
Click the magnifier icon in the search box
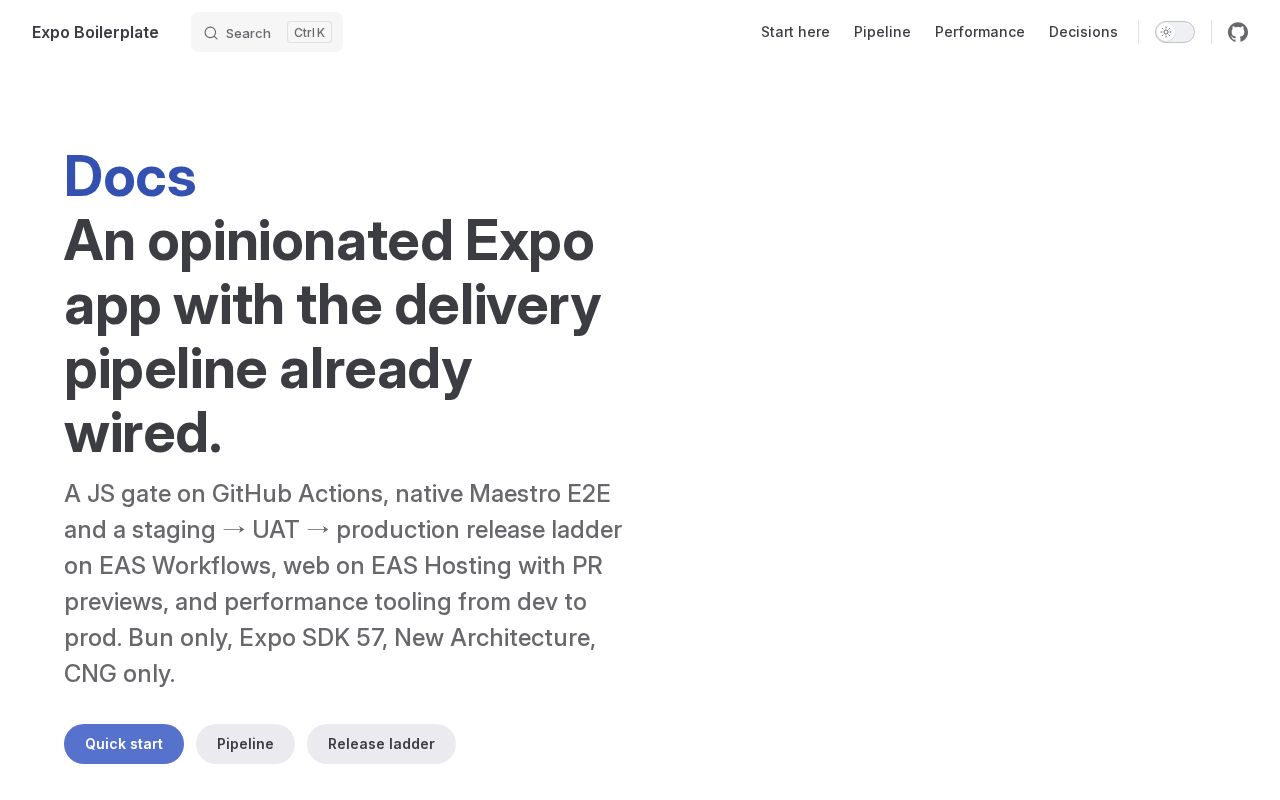(211, 33)
